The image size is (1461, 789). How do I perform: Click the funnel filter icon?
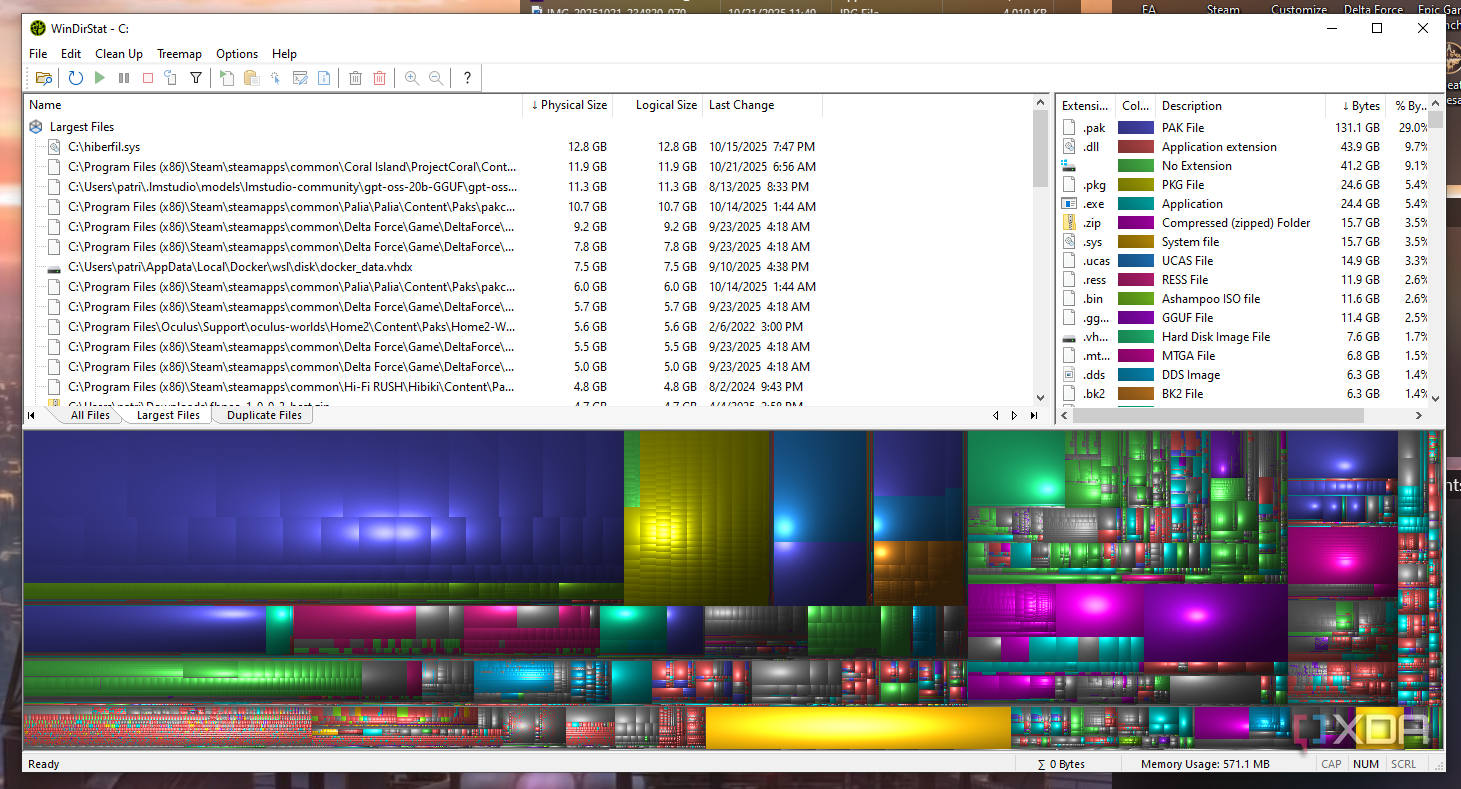pyautogui.click(x=196, y=78)
